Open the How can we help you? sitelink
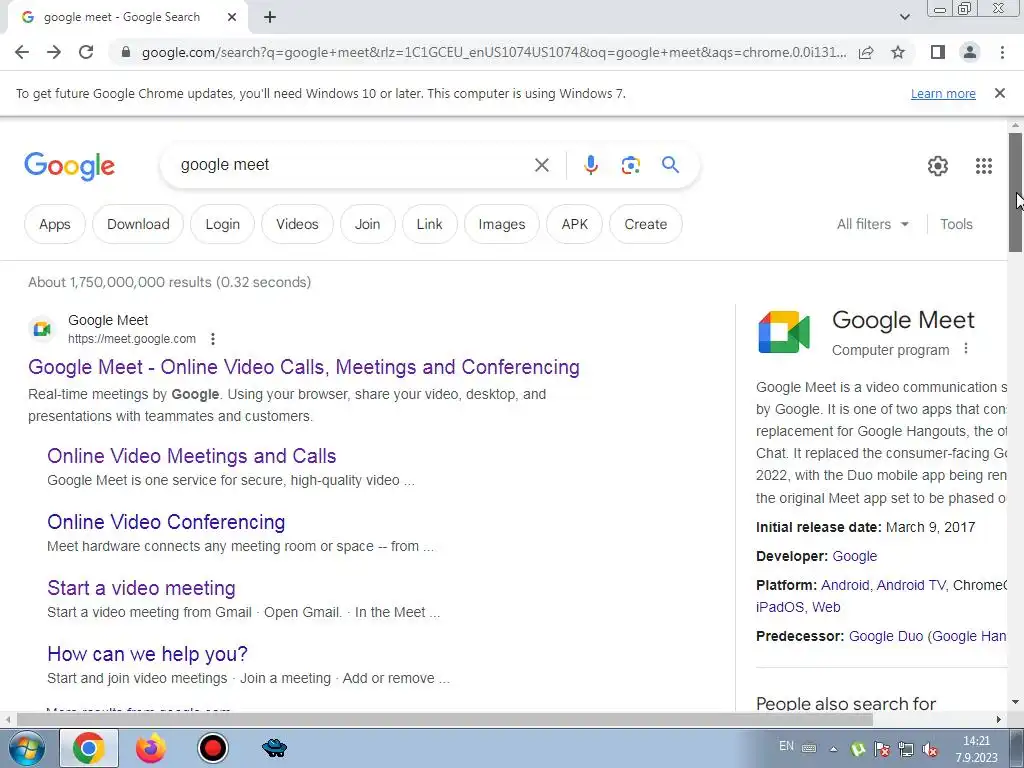Screen dimensions: 1024x768 [x=147, y=654]
